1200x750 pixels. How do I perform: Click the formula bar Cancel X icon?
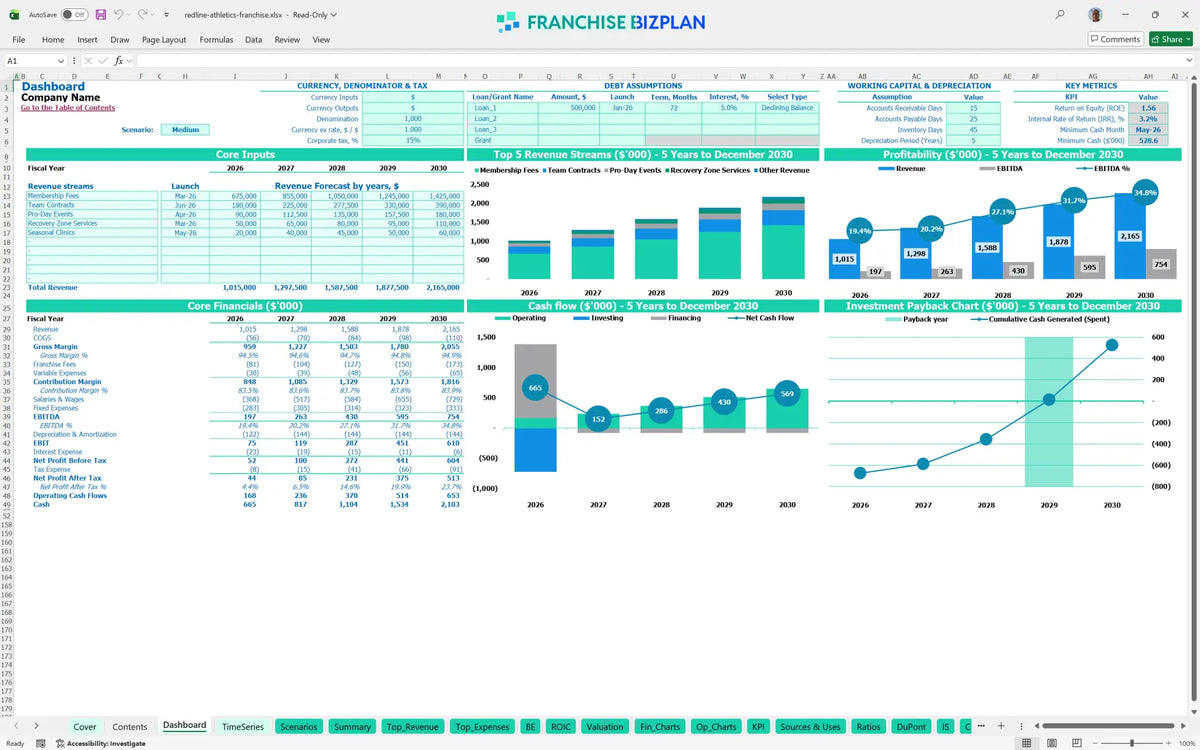(88, 61)
